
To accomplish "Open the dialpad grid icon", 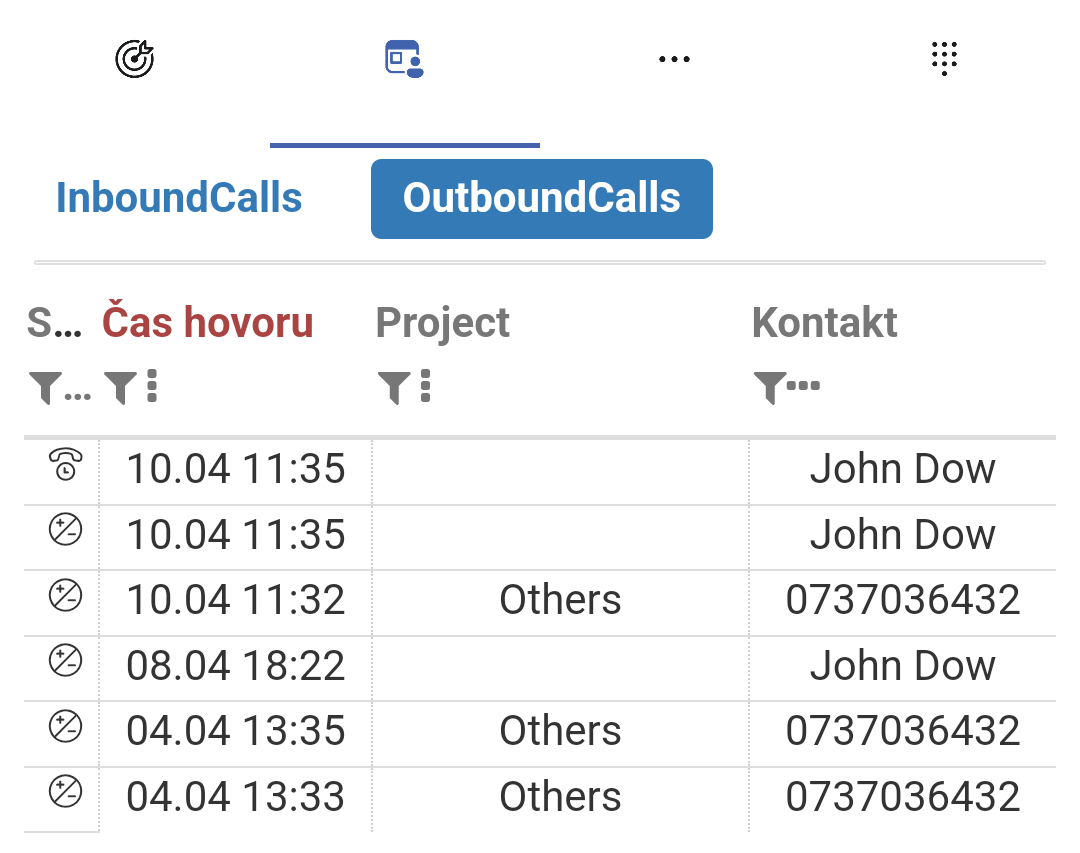I will point(944,59).
